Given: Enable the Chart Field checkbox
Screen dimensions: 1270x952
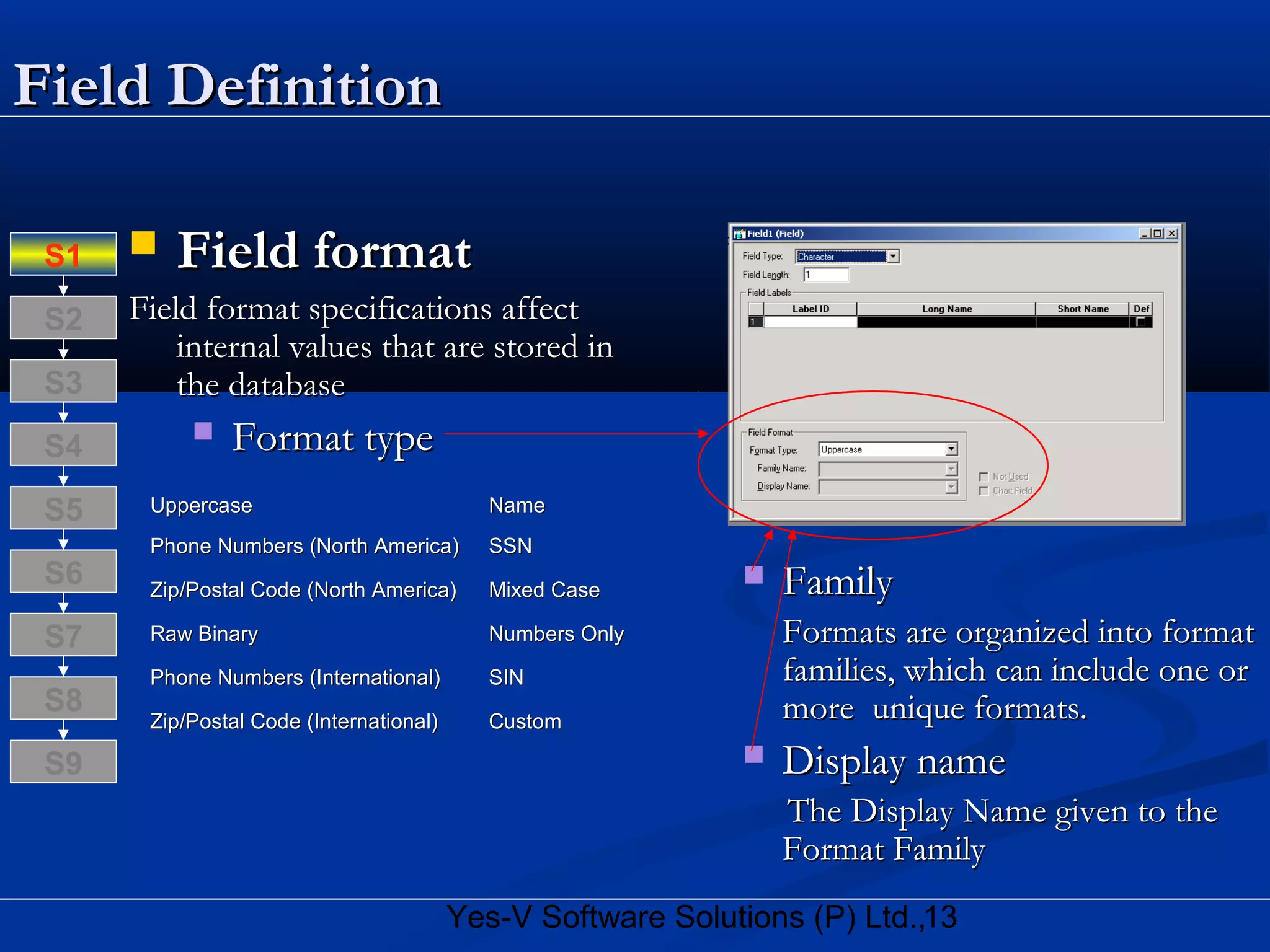Looking at the screenshot, I should click(x=984, y=491).
